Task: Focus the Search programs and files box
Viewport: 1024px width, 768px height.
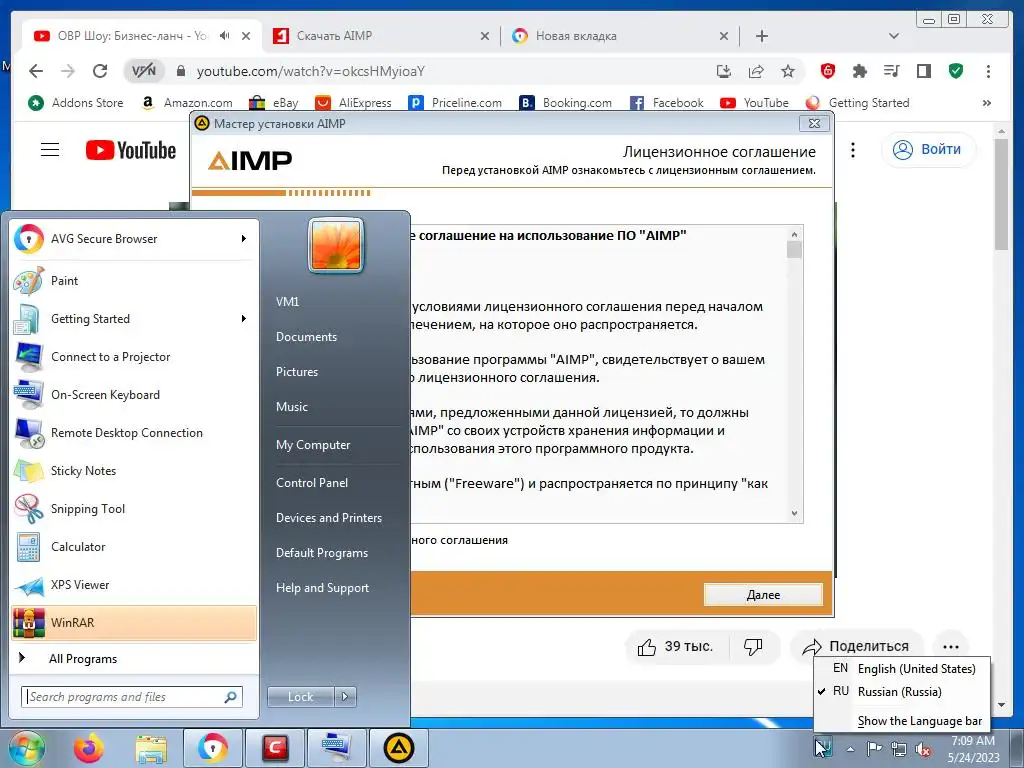Action: [x=132, y=697]
